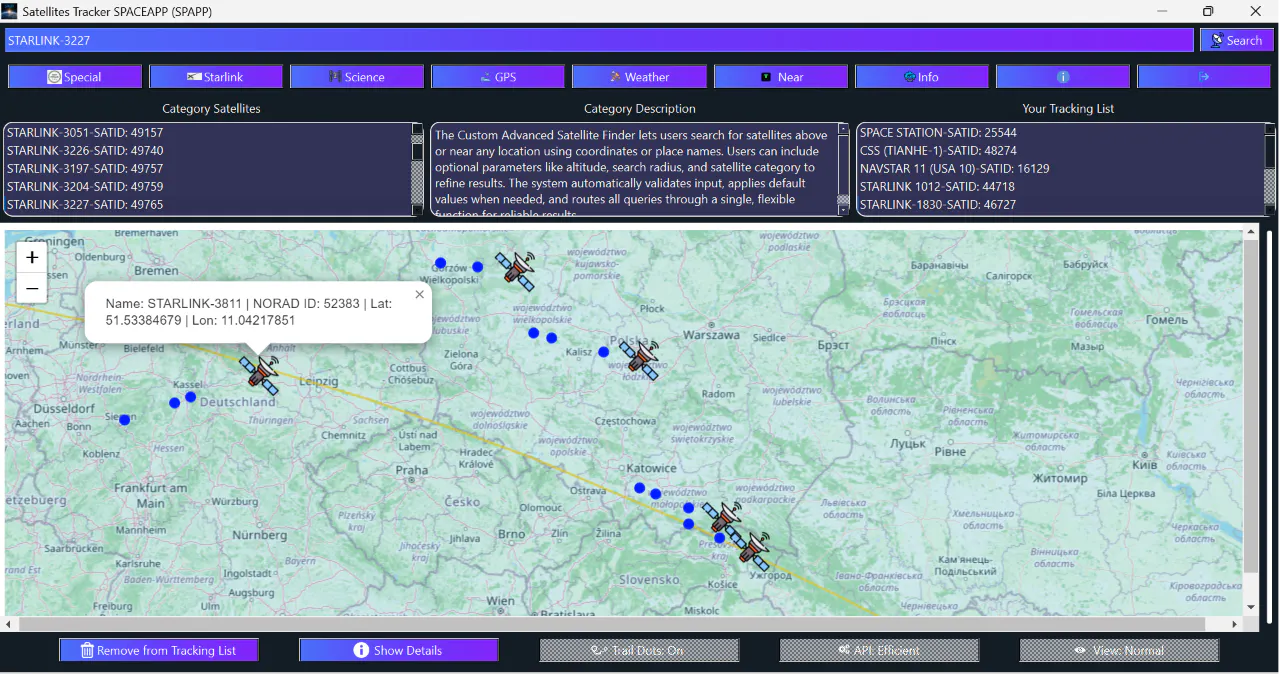Screen dimensions: 1279x675
Task: Select STARLINK-3051-SATID: 49157 row
Action: (207, 133)
